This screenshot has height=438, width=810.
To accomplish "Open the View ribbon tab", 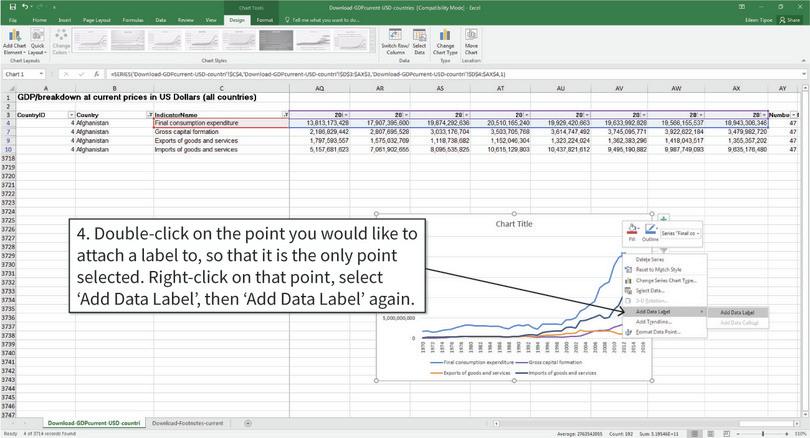I will coord(211,20).
